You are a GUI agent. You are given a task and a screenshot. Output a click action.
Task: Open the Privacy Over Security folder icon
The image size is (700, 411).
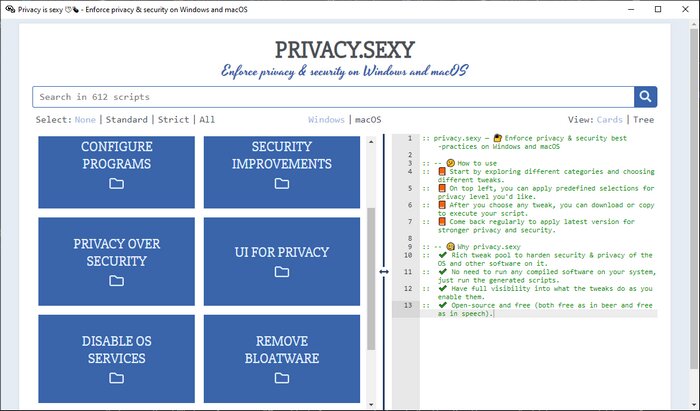pos(117,281)
